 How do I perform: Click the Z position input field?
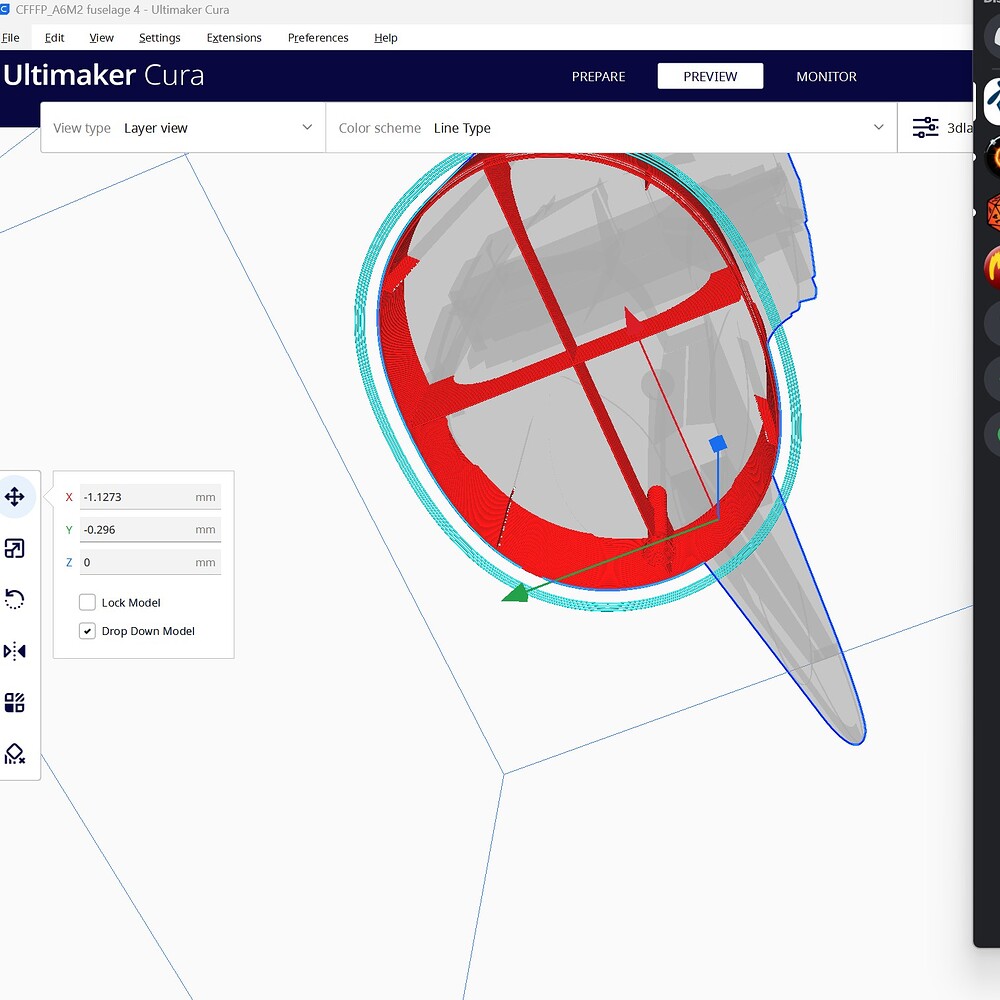[x=150, y=562]
